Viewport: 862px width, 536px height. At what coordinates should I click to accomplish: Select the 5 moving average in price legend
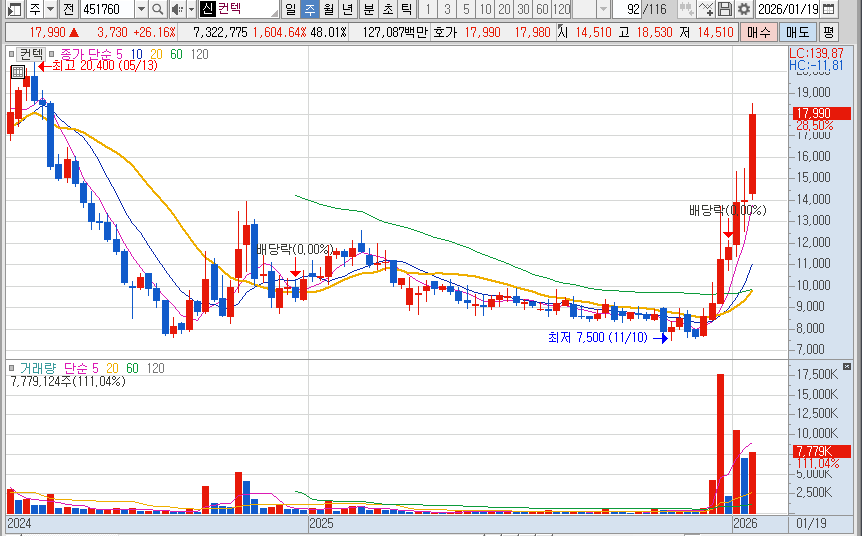(x=119, y=54)
